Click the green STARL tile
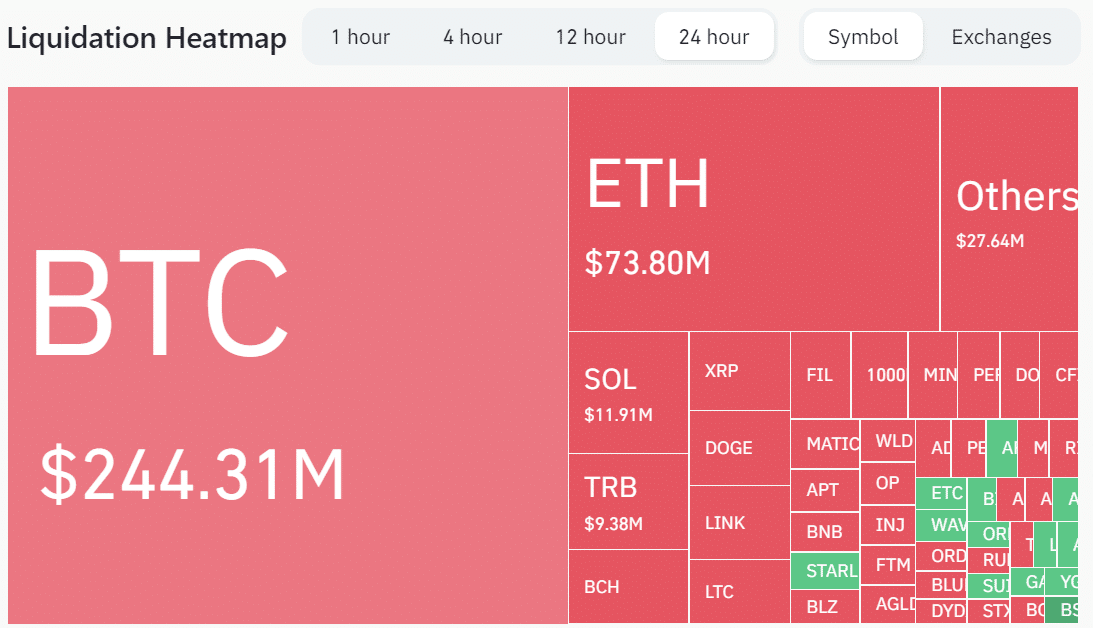1093x628 pixels. [x=824, y=571]
